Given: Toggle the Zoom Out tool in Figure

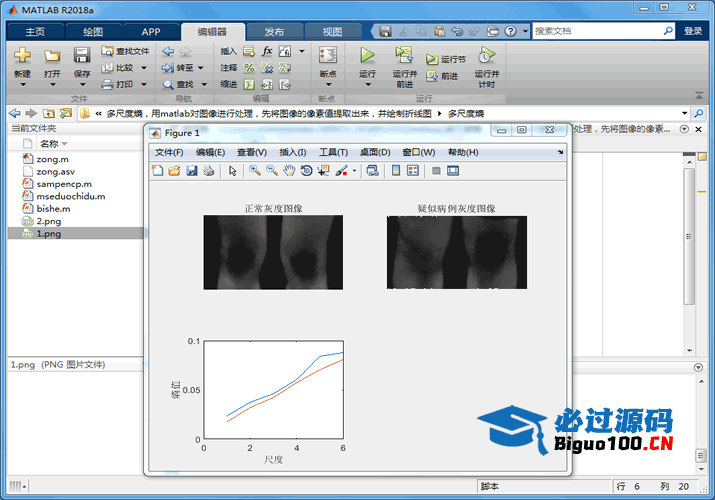Looking at the screenshot, I should 272,171.
